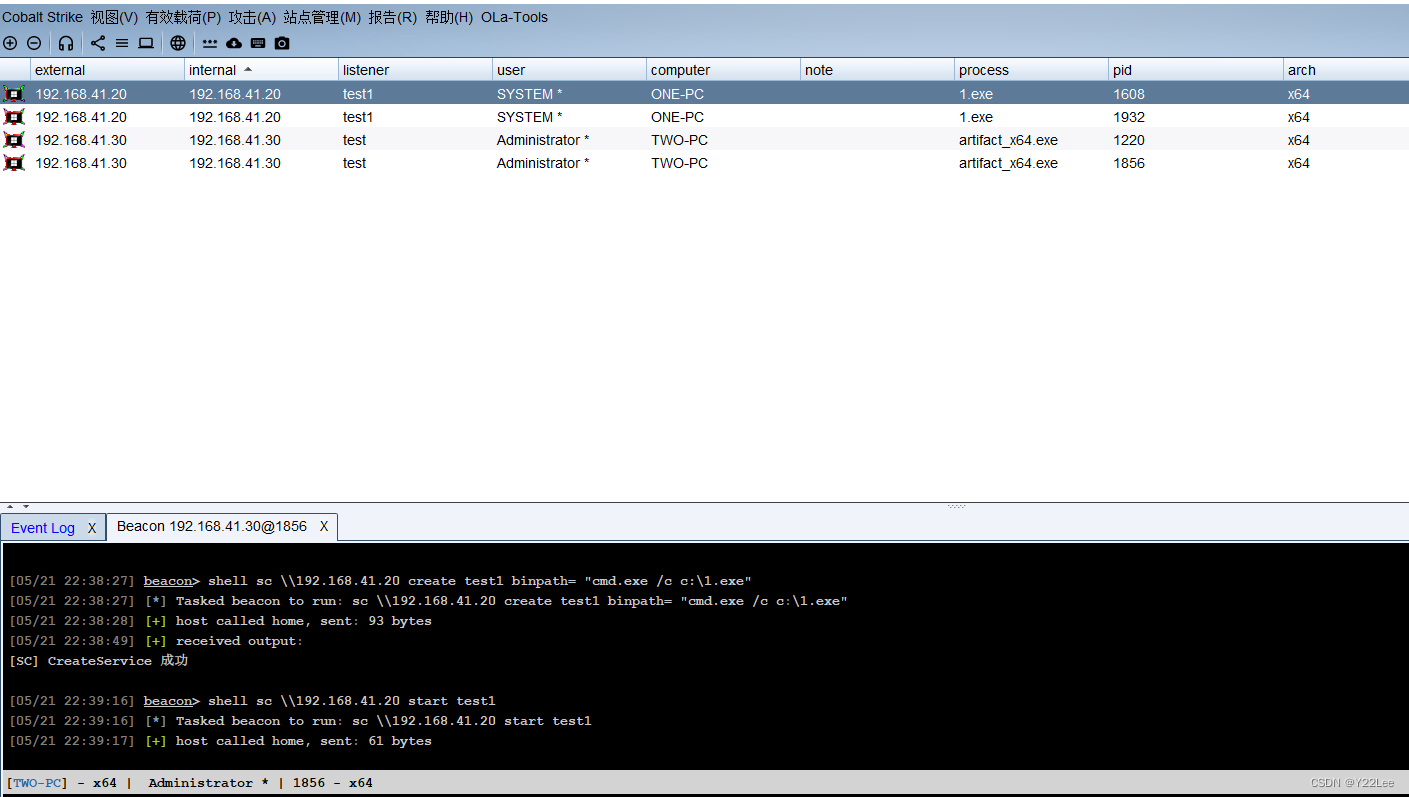Switch to session table view icon
The image size is (1409, 797).
[x=122, y=43]
